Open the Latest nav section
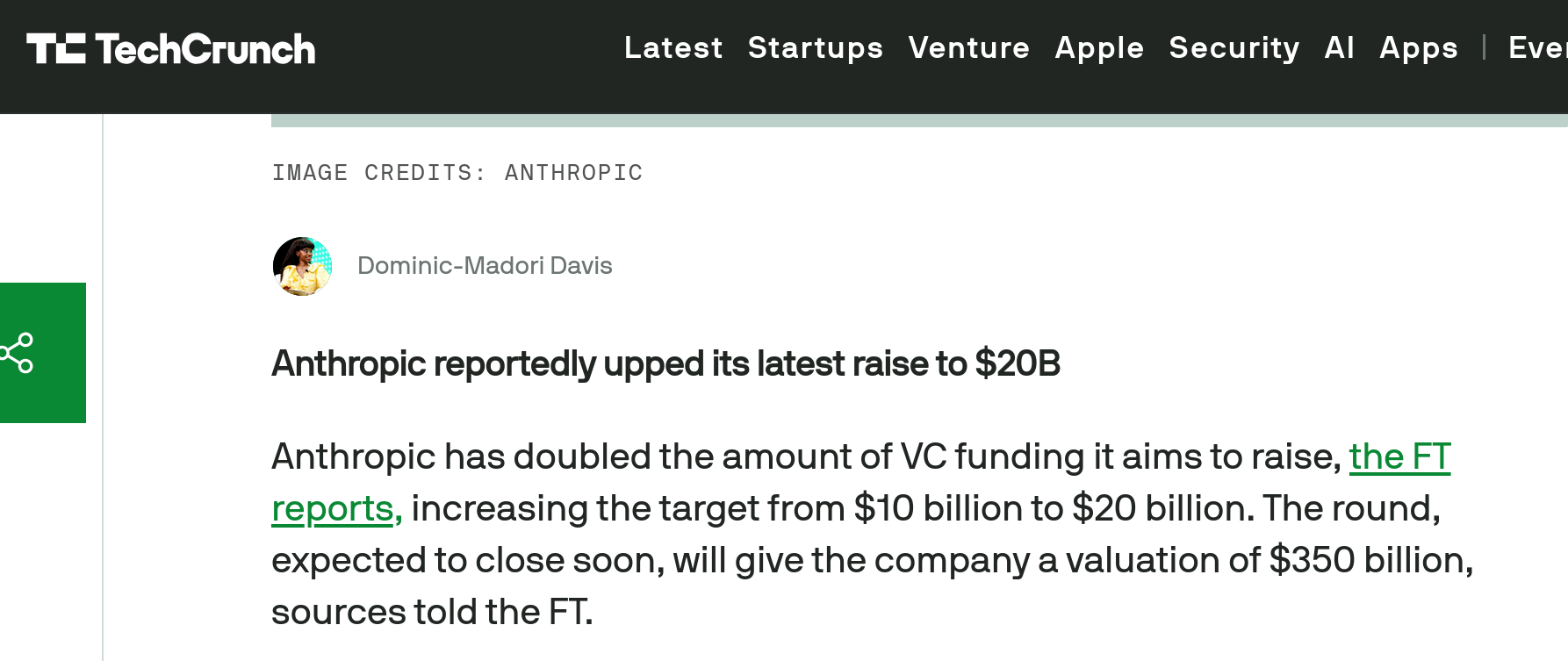The image size is (1568, 661). coord(673,47)
